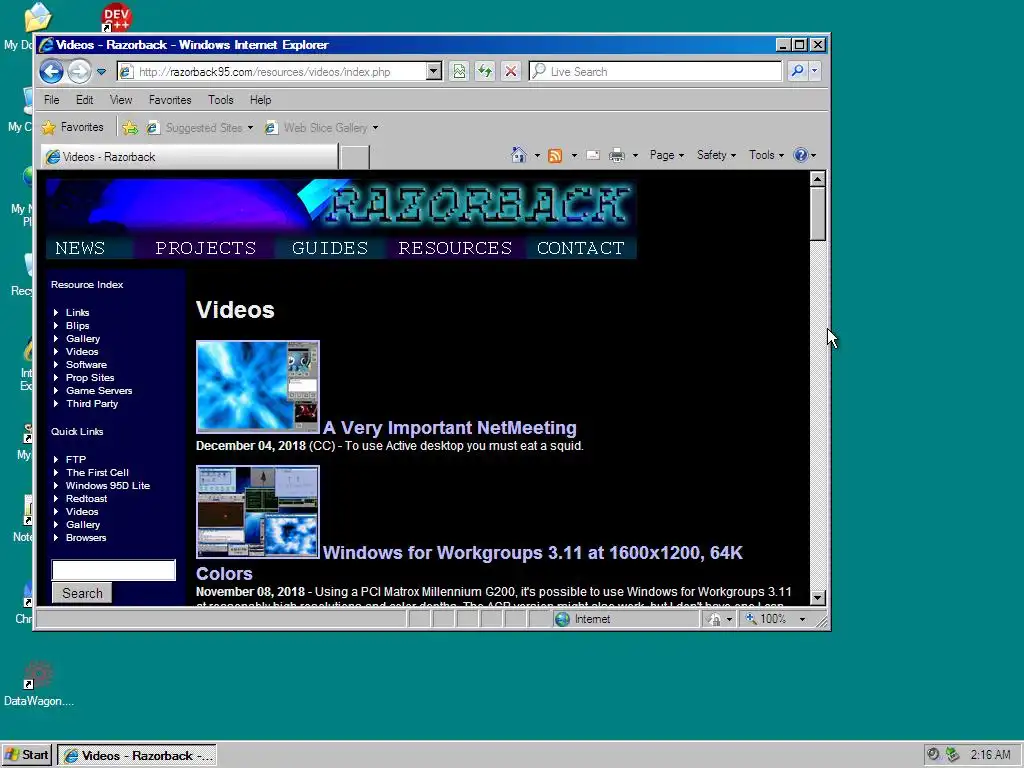Open Browsers quick link
Screen dimensions: 1024x768
click(86, 538)
